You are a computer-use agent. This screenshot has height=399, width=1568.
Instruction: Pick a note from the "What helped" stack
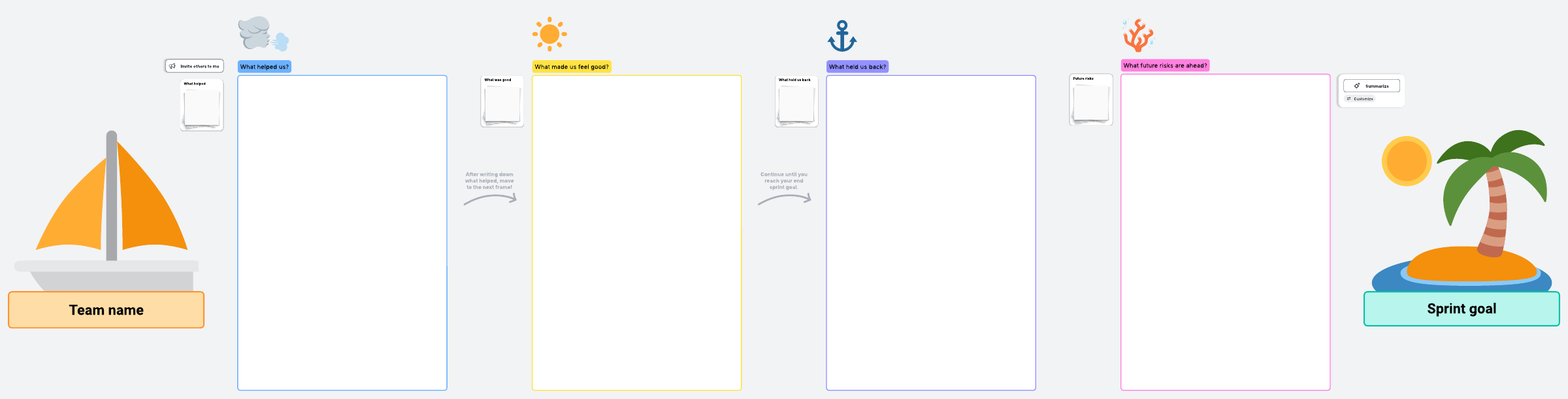(202, 109)
